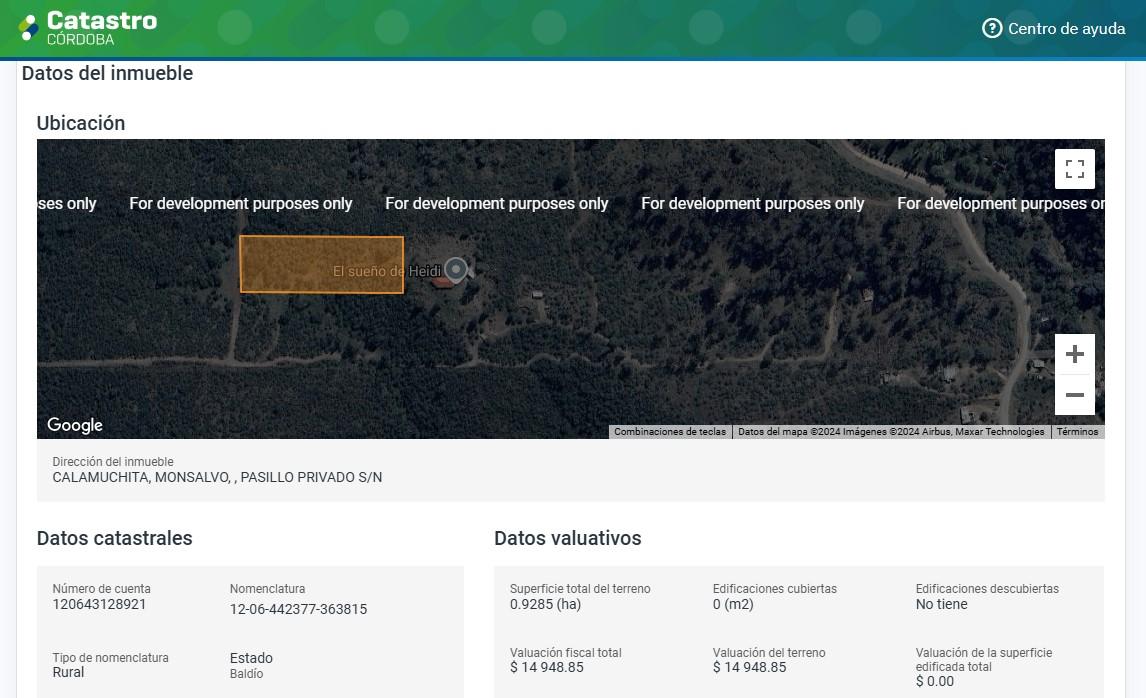Click the El sueño de Heidi map pin
The image size is (1146, 698).
click(x=456, y=270)
